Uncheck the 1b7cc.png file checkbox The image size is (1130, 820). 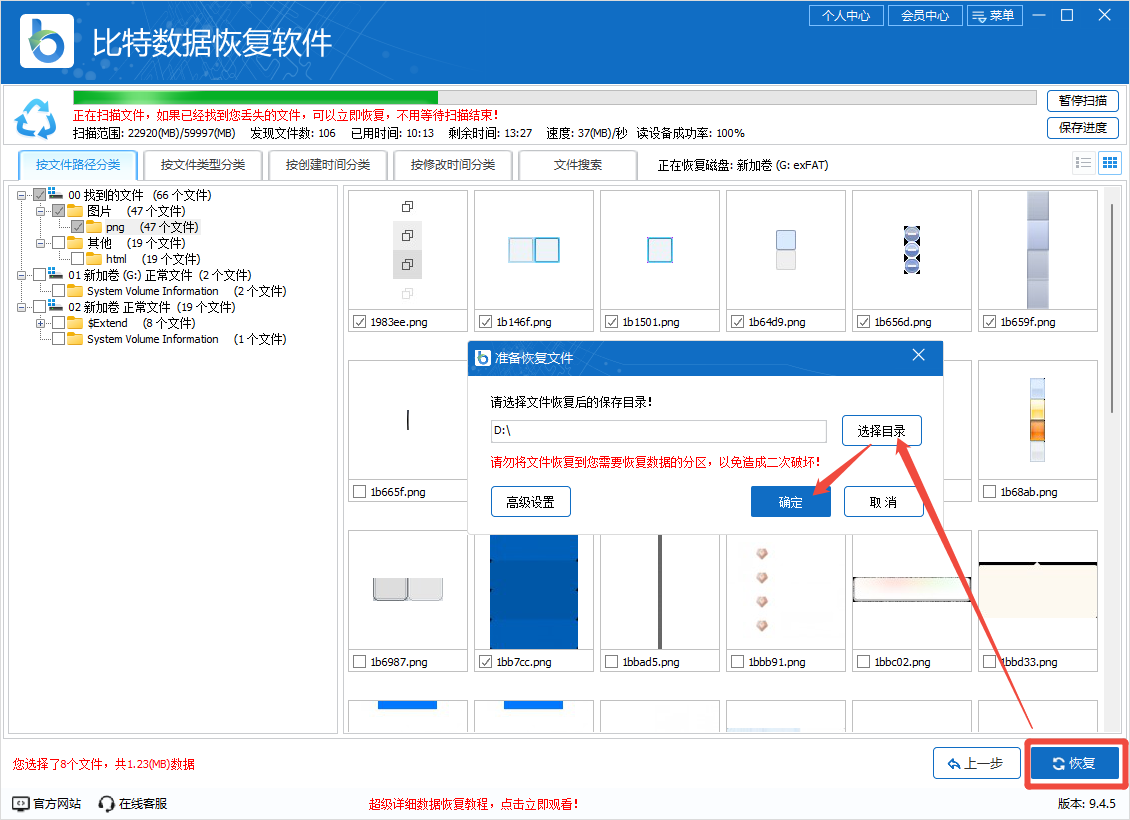point(485,661)
